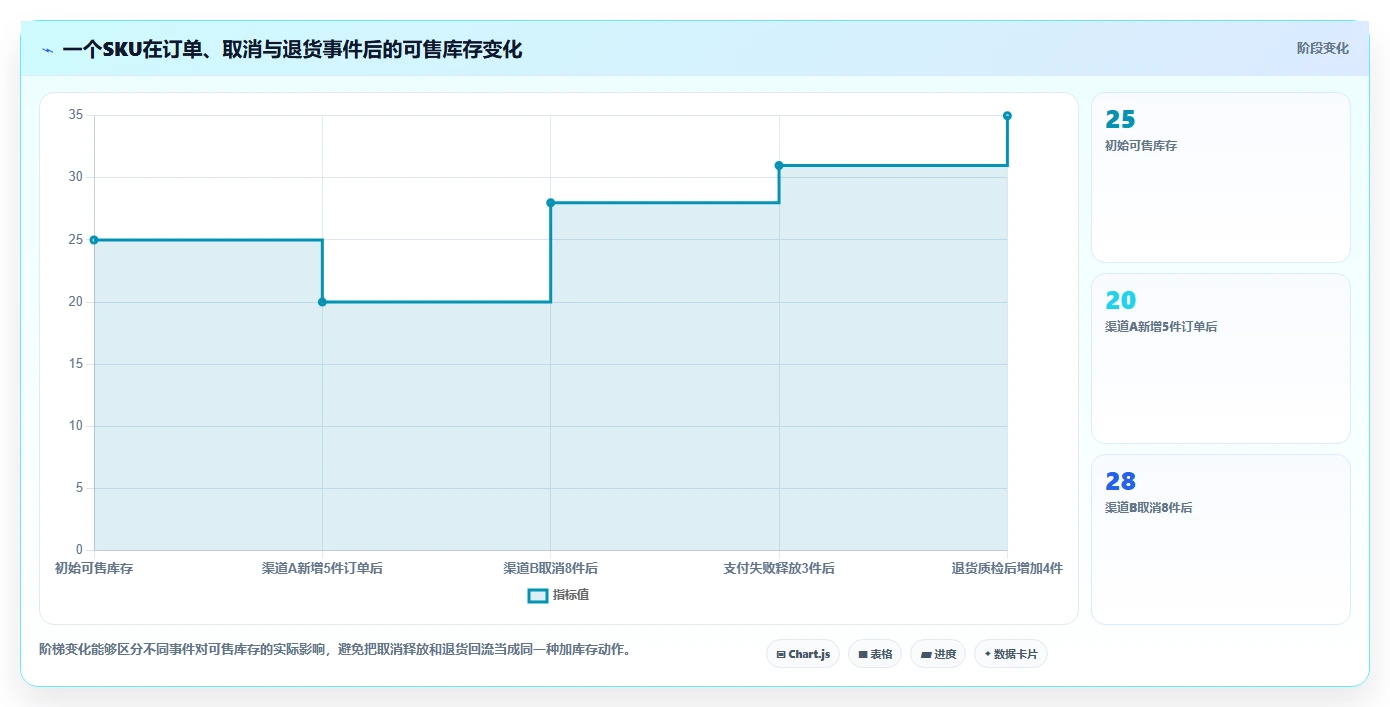This screenshot has width=1390, height=707.
Task: Click the chart title 一个SKU在订单、取消与退货事件后的可售库存变化
Action: point(292,49)
